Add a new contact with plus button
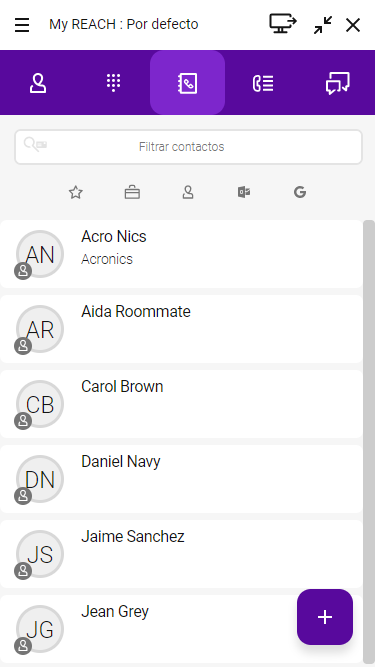 (325, 617)
